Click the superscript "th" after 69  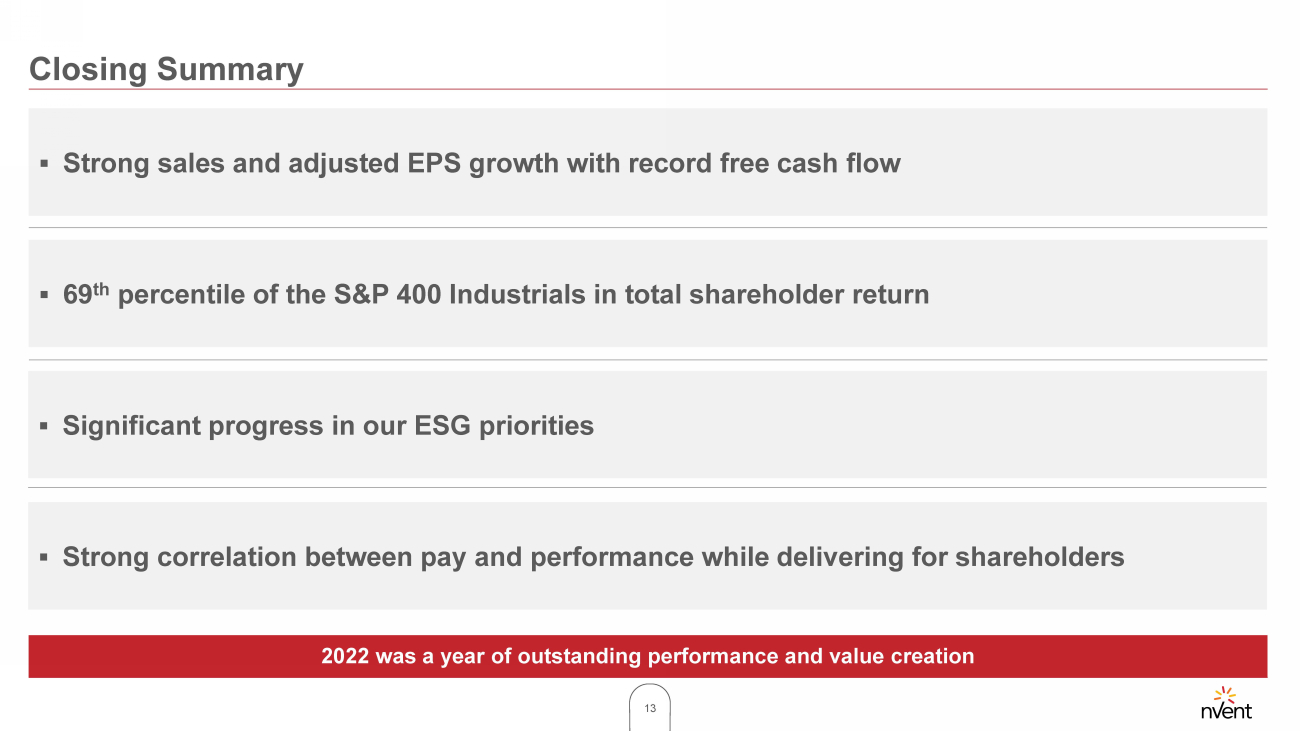(100, 289)
